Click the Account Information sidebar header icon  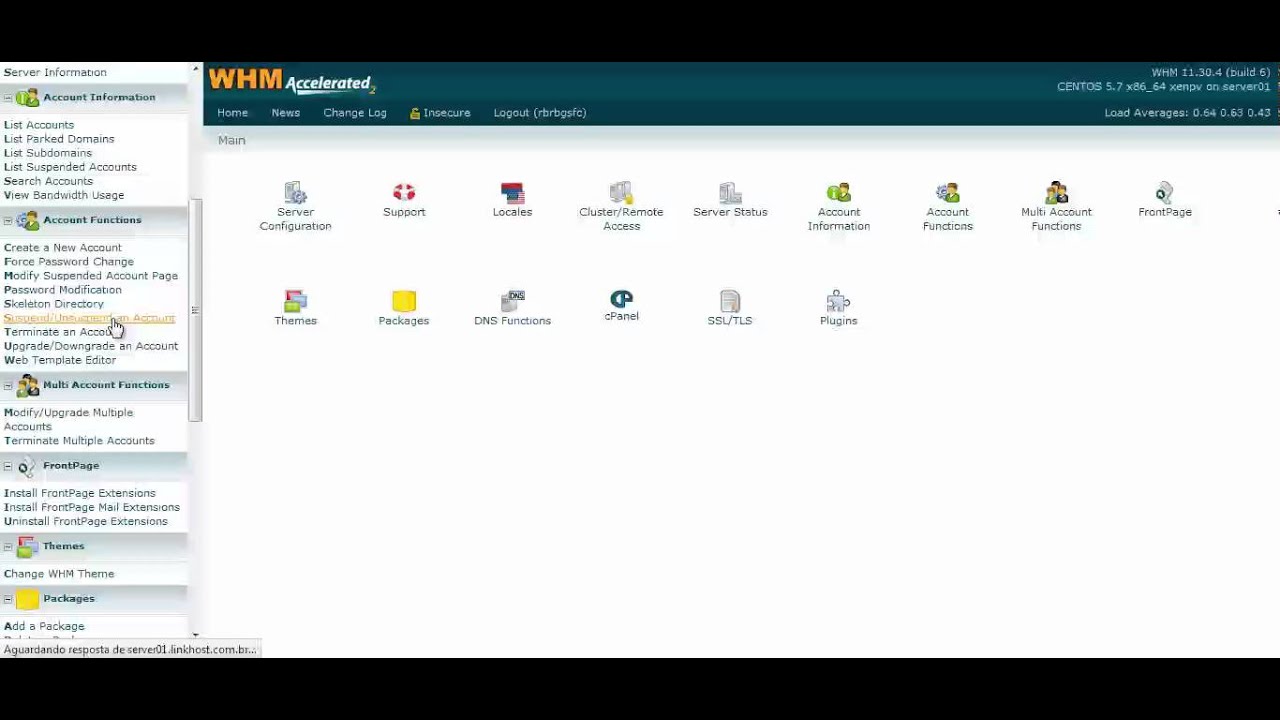27,97
